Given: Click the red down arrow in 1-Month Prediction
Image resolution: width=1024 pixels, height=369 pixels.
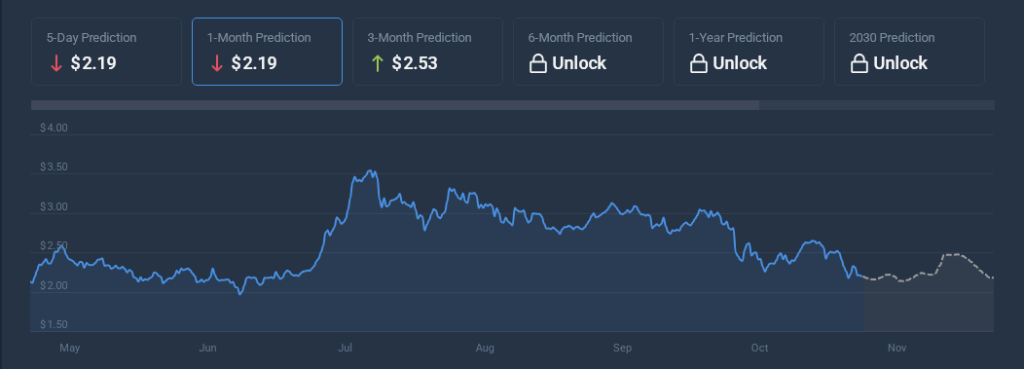Looking at the screenshot, I should pyautogui.click(x=216, y=64).
